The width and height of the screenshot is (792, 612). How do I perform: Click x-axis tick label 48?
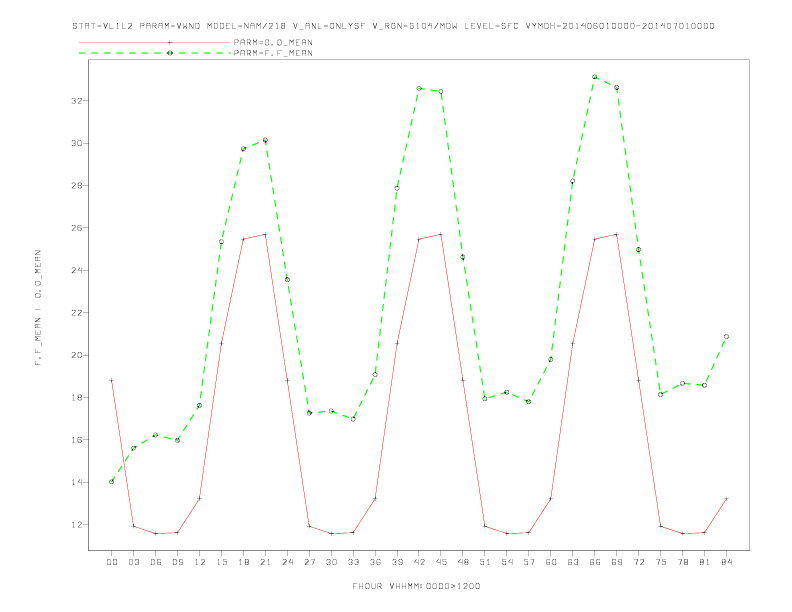click(x=463, y=562)
